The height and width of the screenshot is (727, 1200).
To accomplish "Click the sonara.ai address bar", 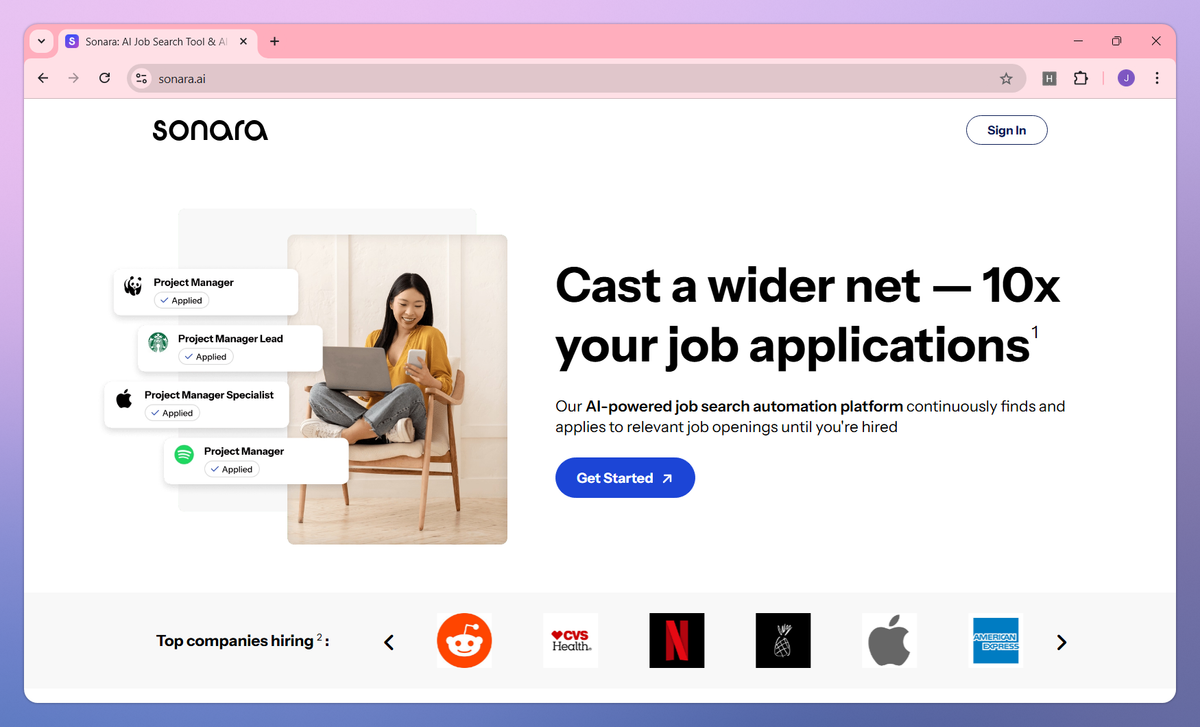I will [x=576, y=78].
